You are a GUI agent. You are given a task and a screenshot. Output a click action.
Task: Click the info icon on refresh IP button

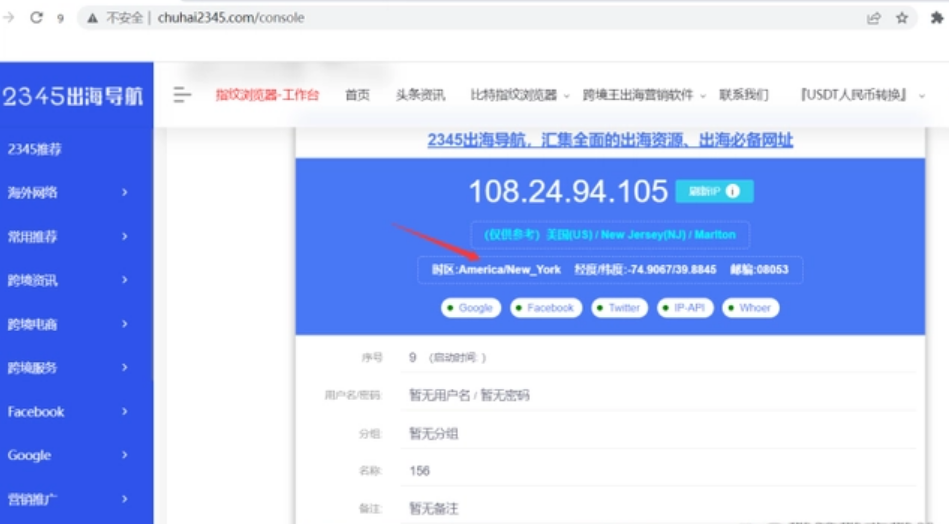[x=733, y=191]
